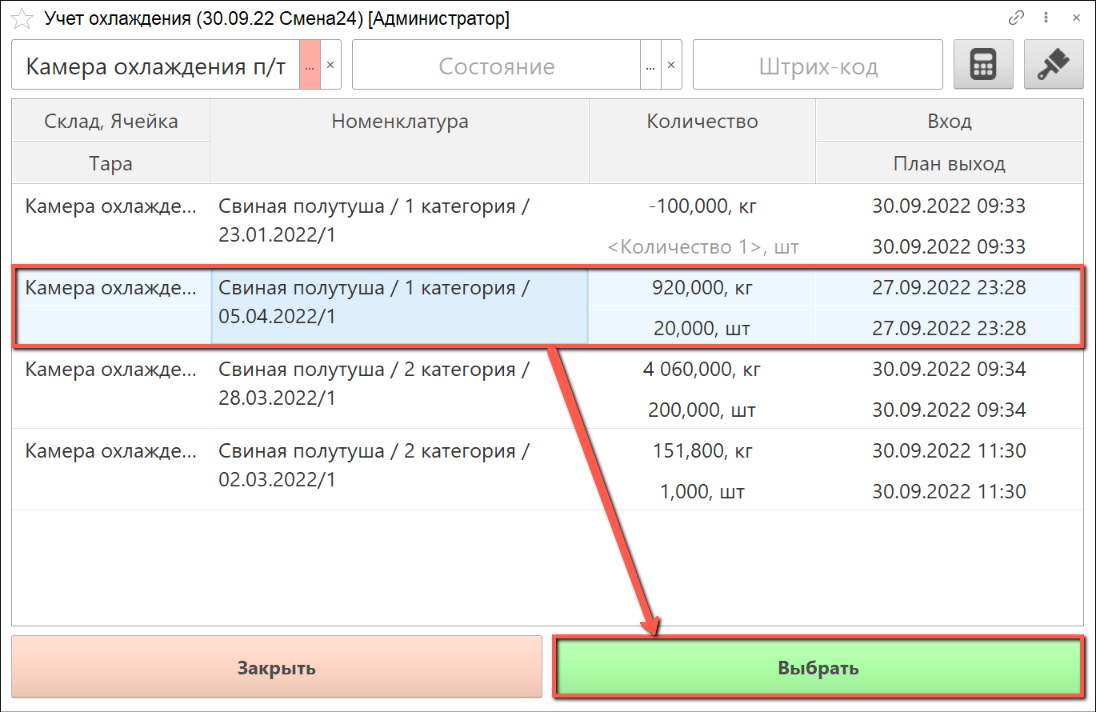Clear the Камера охлаждения field with its X

[x=331, y=67]
